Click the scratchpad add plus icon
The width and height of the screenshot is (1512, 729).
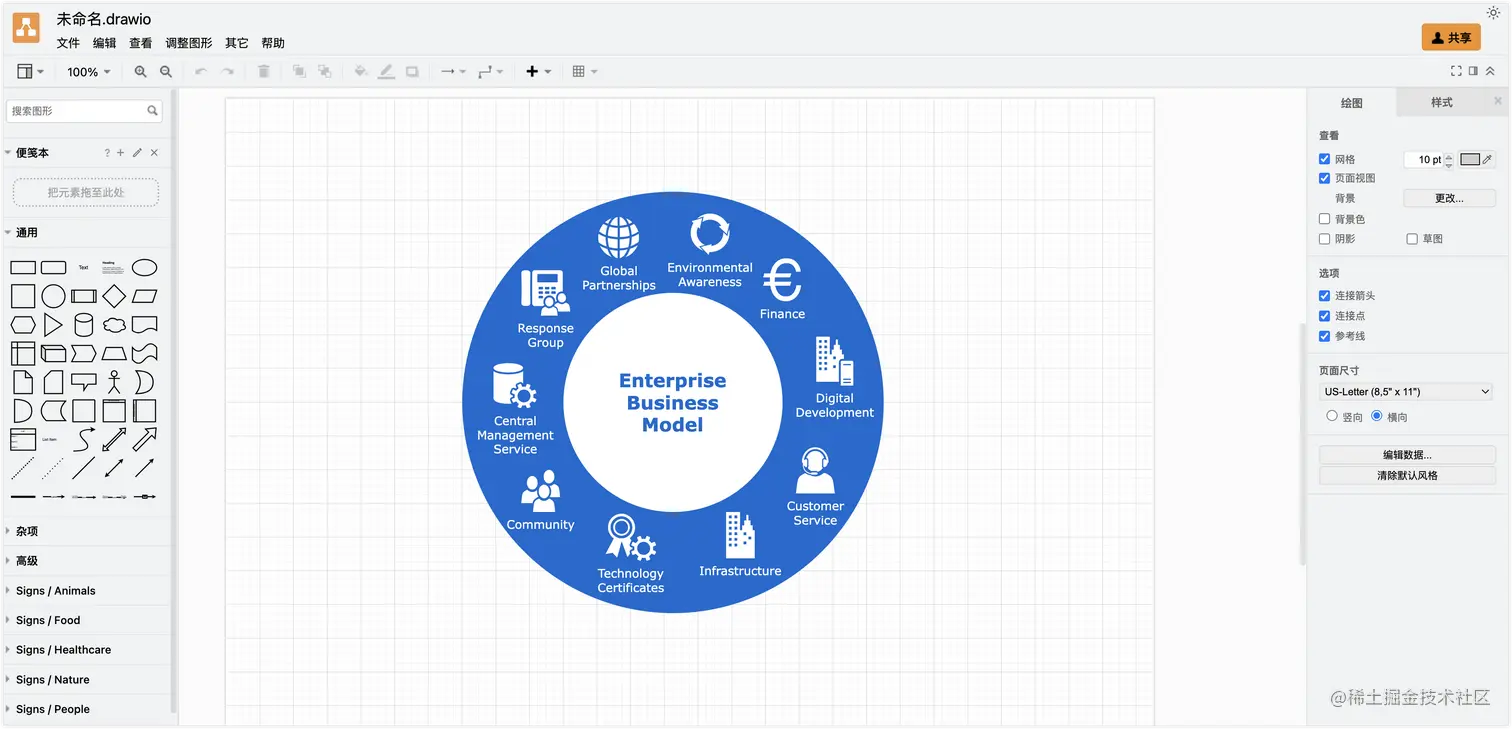(x=121, y=153)
